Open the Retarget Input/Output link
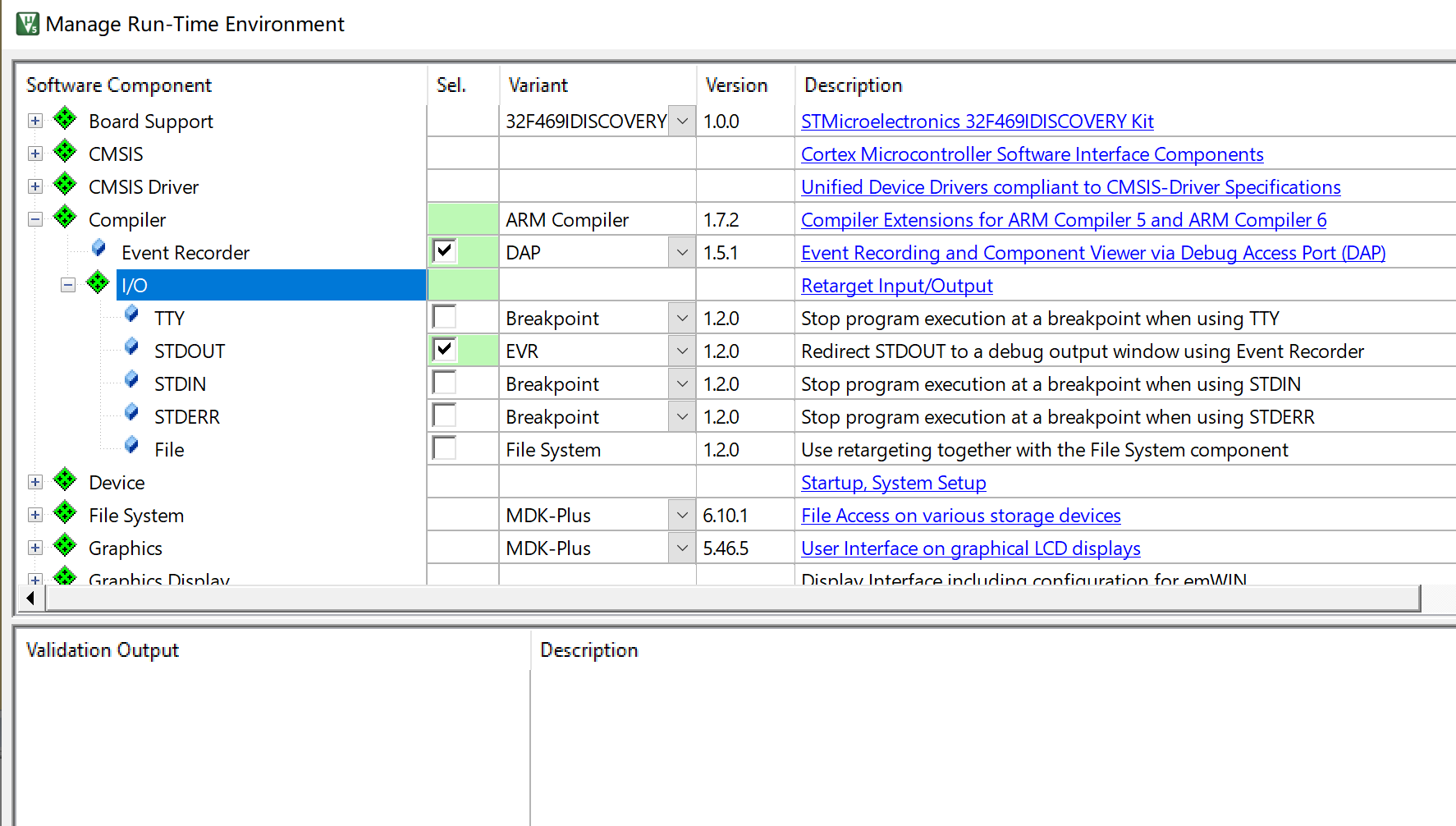This screenshot has width=1456, height=826. point(896,286)
